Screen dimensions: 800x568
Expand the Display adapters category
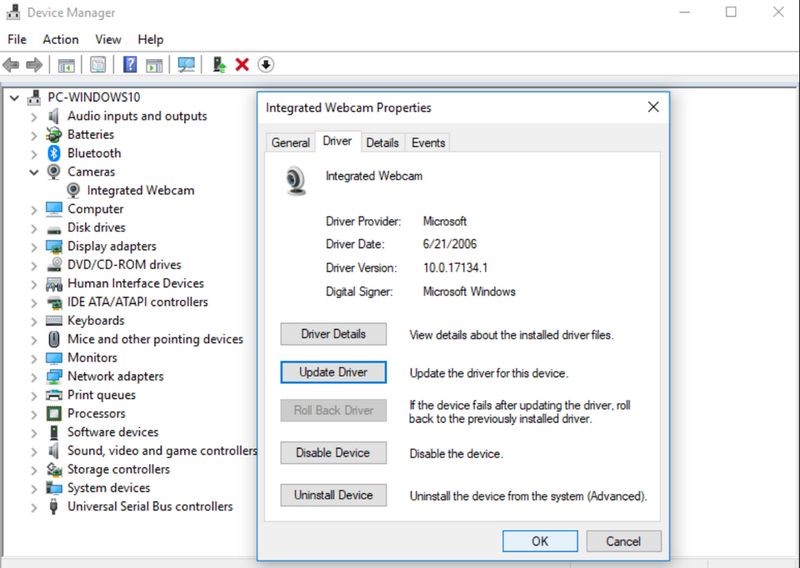34,248
